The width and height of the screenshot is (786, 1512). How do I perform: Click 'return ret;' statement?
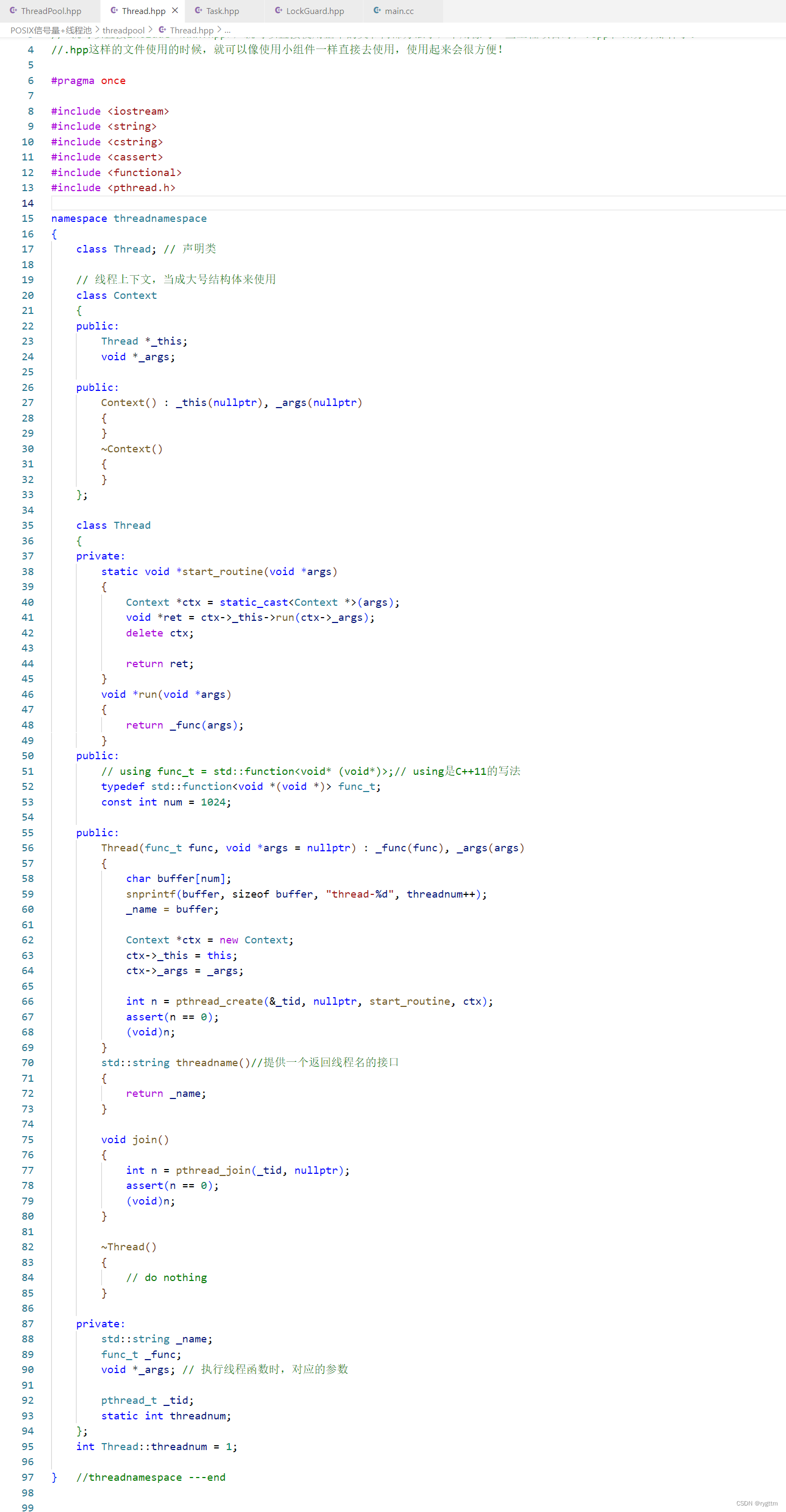point(160,663)
